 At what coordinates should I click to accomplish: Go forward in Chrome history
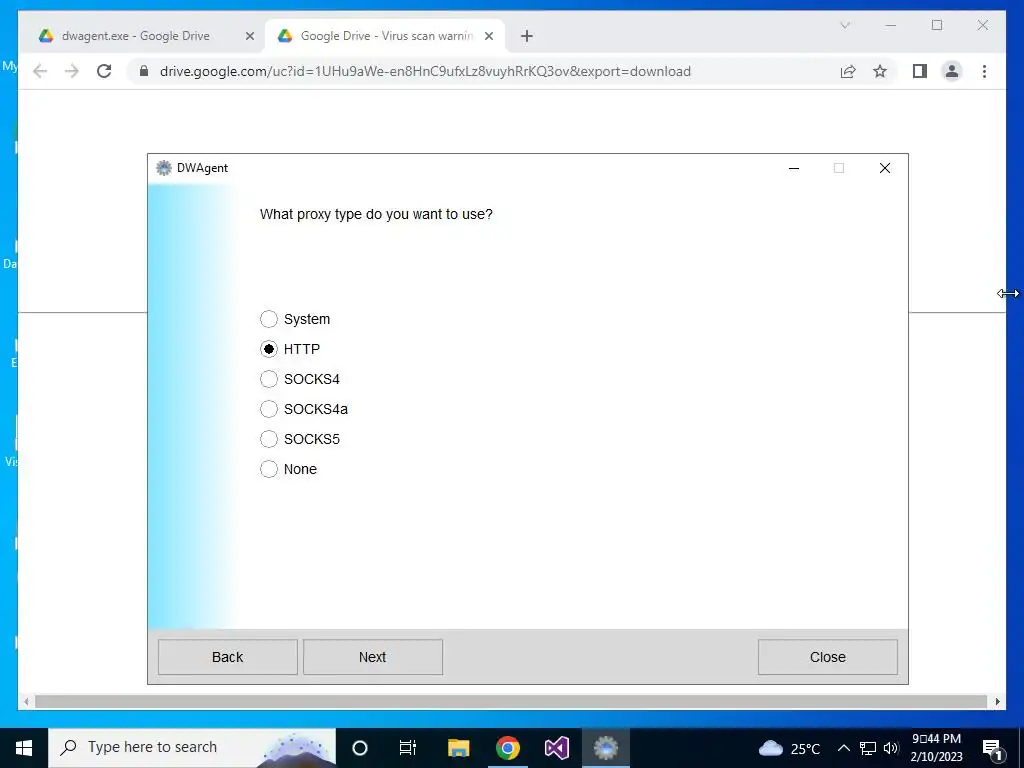coord(72,71)
